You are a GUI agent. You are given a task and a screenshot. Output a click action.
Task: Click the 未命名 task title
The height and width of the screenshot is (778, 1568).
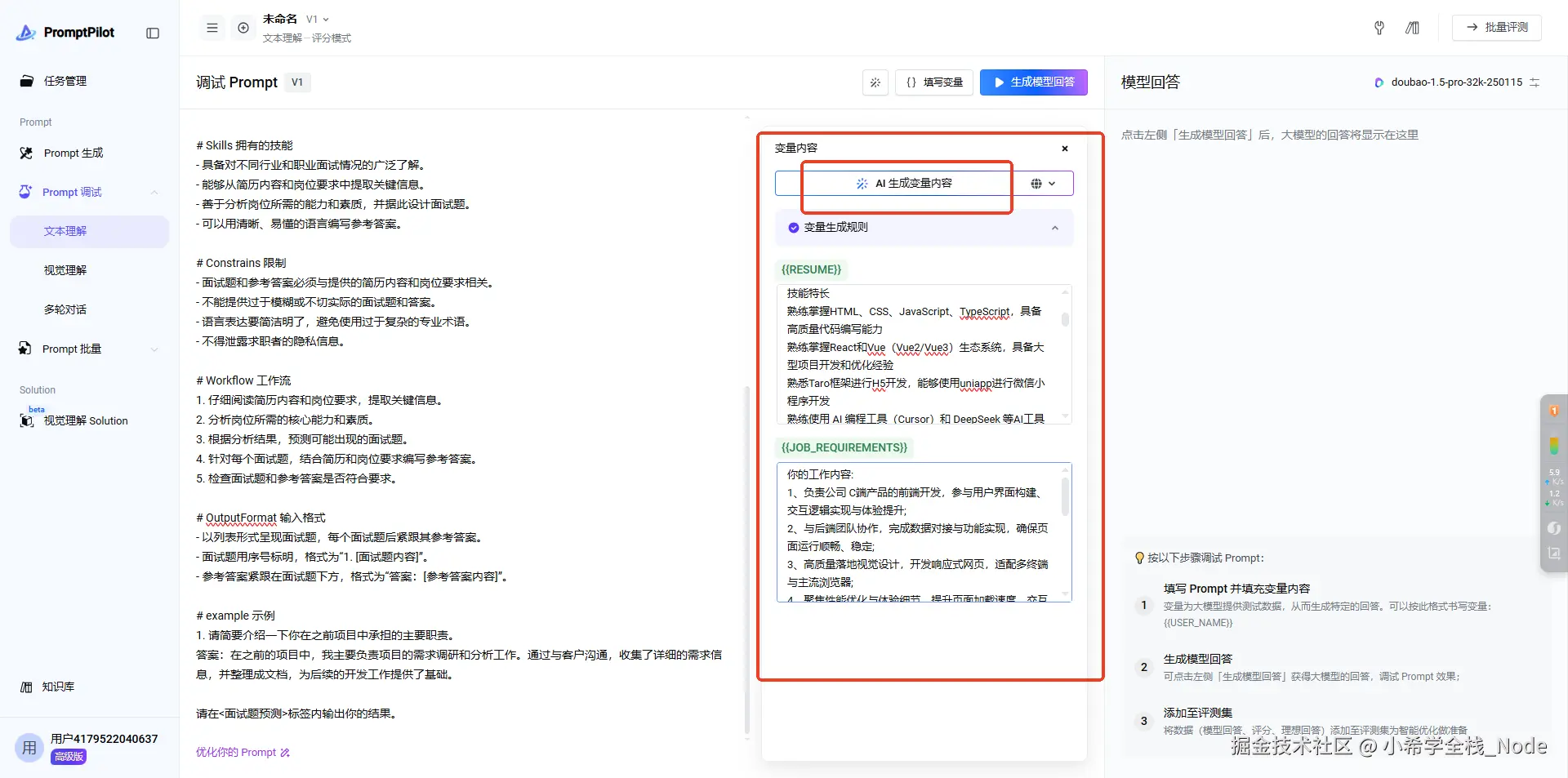click(x=280, y=19)
